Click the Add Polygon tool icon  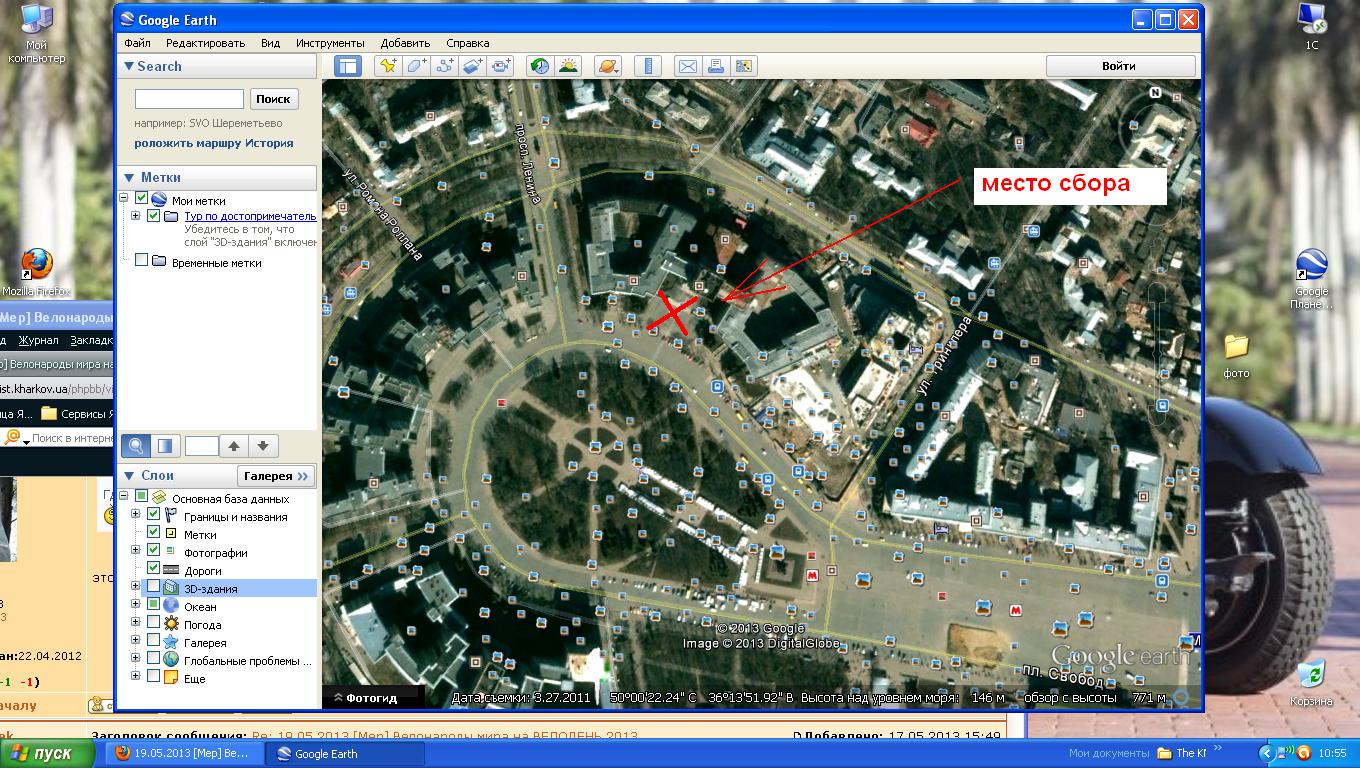(x=416, y=67)
